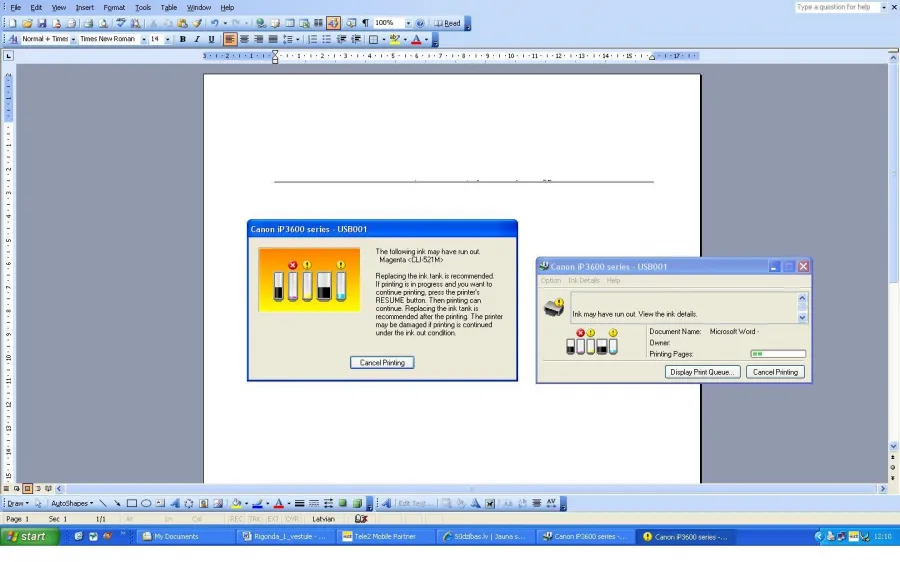Open the Tools menu
The image size is (900, 562).
coord(143,7)
